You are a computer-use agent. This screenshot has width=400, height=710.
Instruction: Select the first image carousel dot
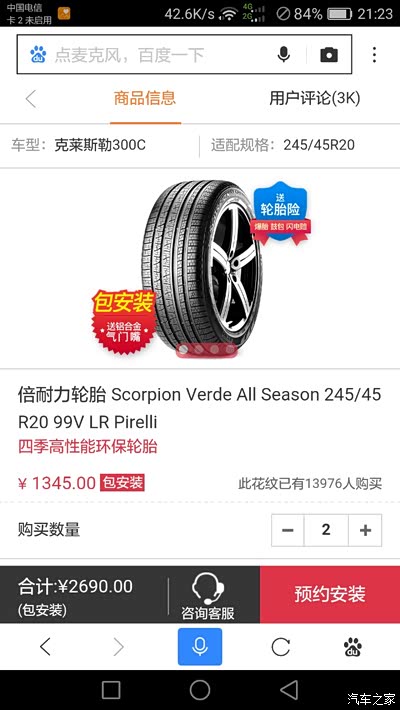click(183, 350)
